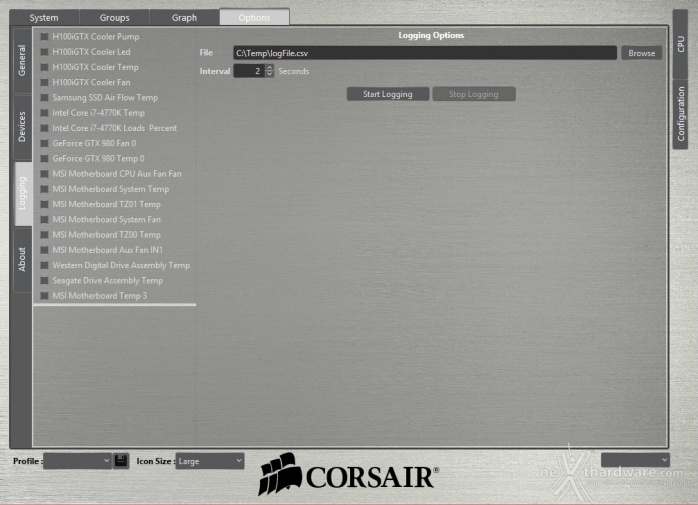Expand the bottom-right empty dropdown
The height and width of the screenshot is (505, 698).
[x=635, y=460]
